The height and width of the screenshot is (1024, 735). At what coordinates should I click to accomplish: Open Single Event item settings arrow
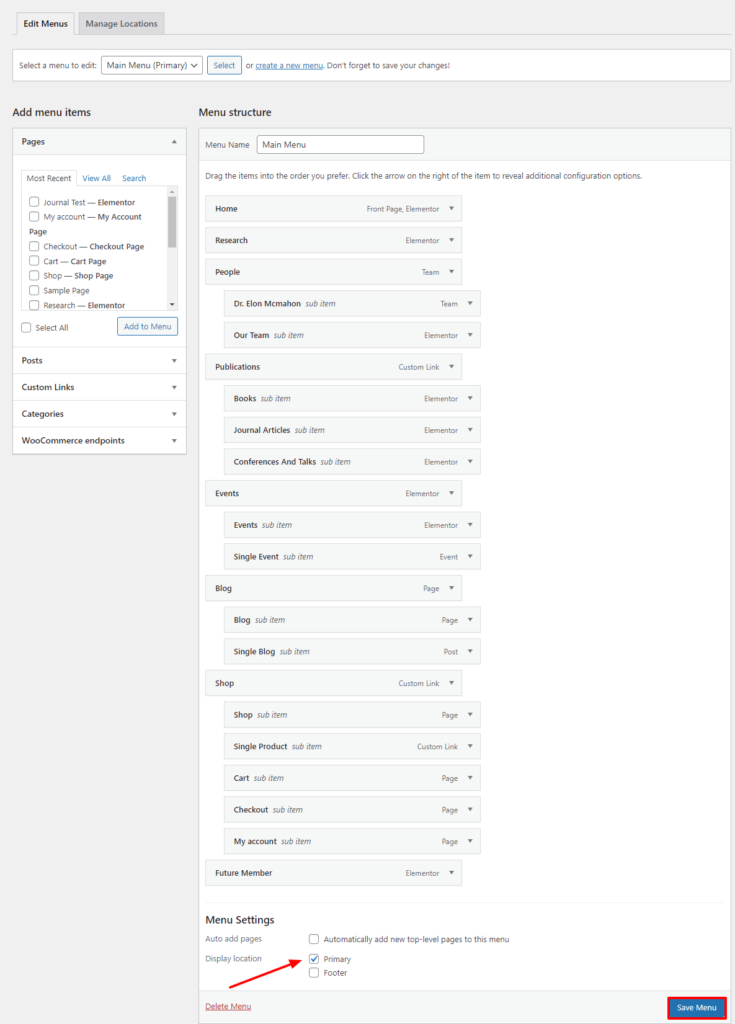(x=471, y=557)
